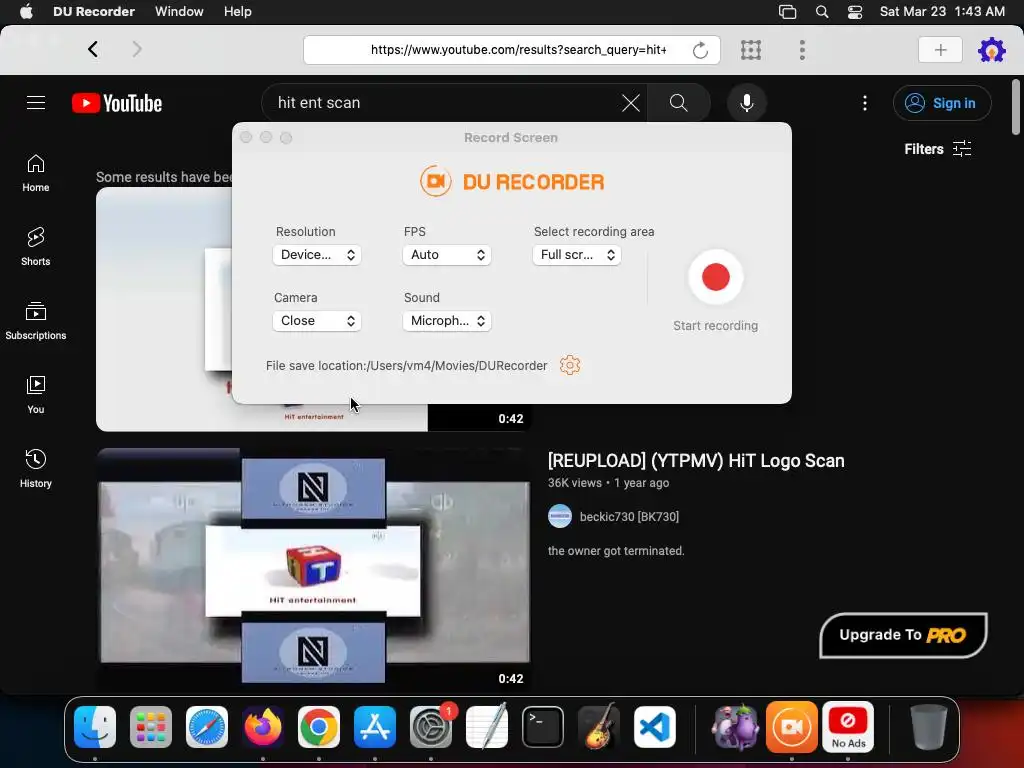Open Finder from the Dock

(95, 727)
